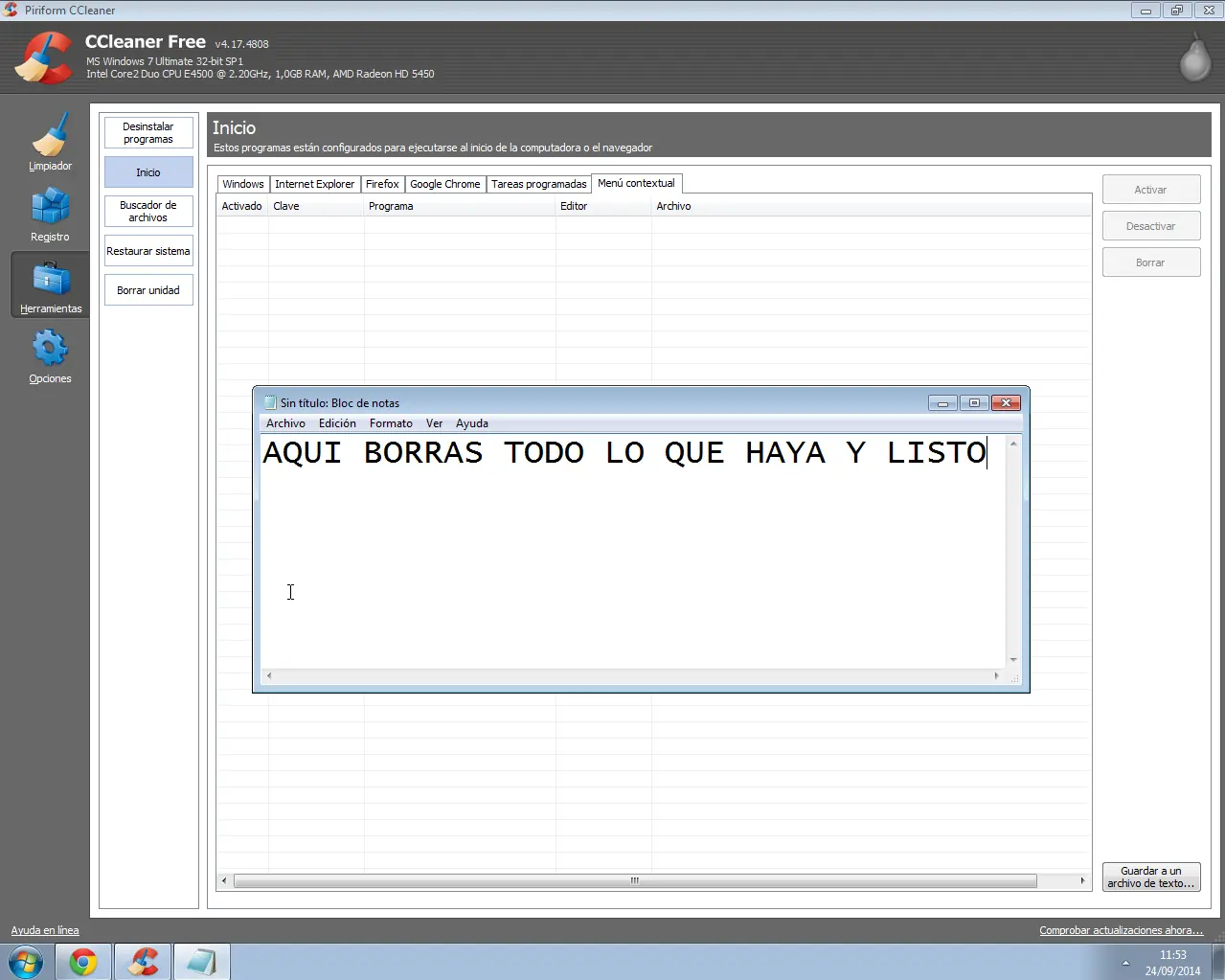The width and height of the screenshot is (1225, 980).
Task: Select the Inicio startup tool
Action: click(x=148, y=172)
